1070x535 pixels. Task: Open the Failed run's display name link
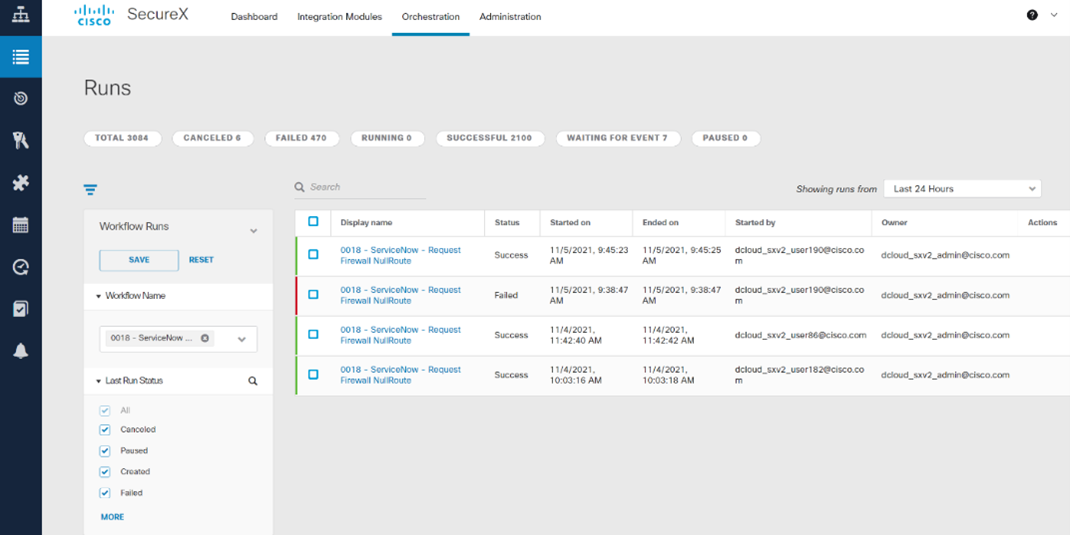click(401, 295)
